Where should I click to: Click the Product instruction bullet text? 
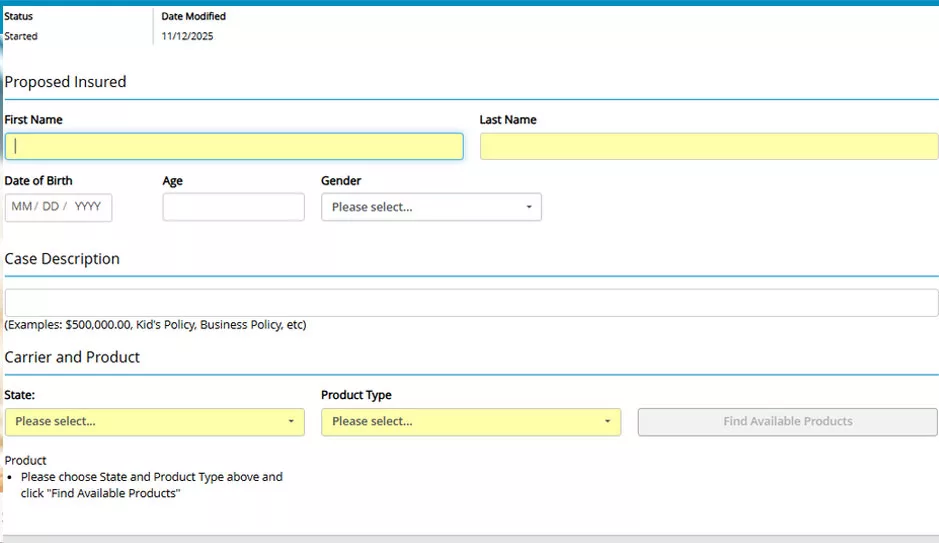click(x=150, y=485)
